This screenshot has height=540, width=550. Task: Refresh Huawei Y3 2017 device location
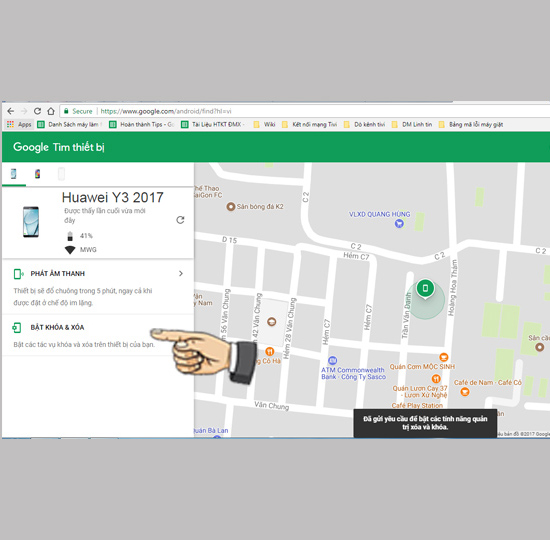180,220
